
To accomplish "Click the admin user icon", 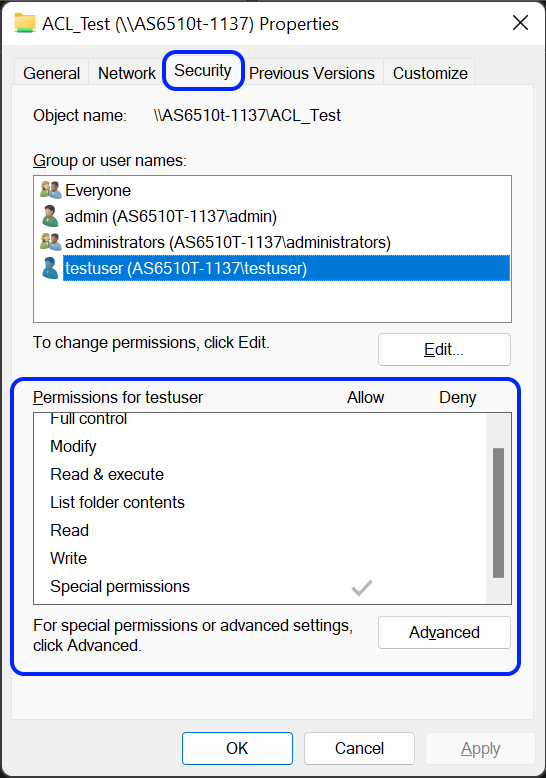I will pos(50,216).
